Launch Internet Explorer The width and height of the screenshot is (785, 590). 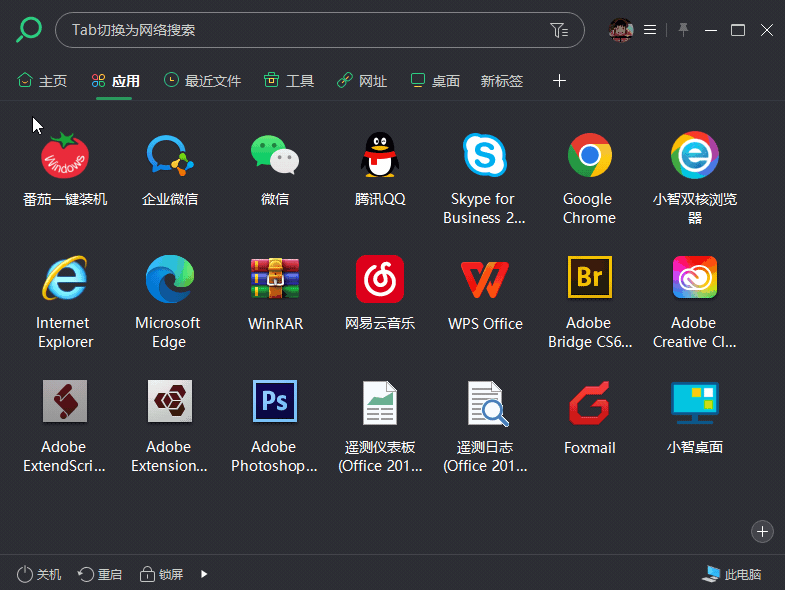tap(65, 278)
